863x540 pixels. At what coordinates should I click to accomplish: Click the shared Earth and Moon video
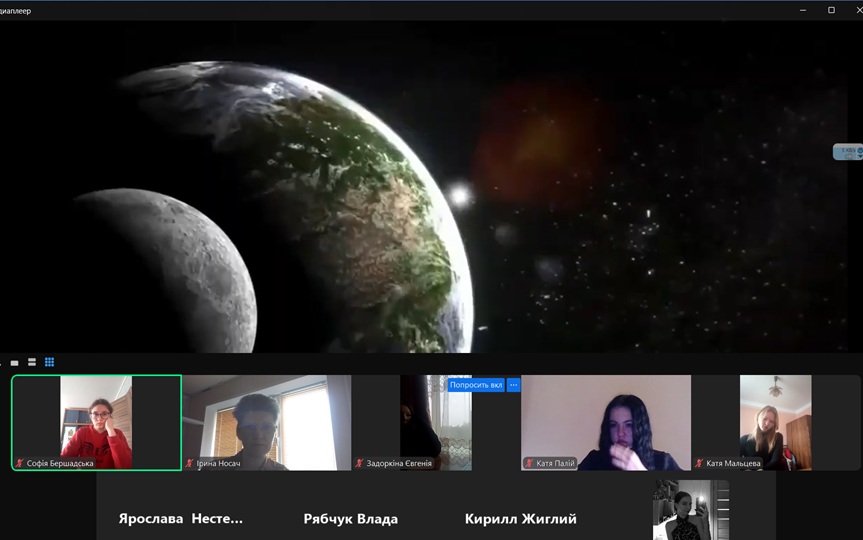(x=432, y=187)
